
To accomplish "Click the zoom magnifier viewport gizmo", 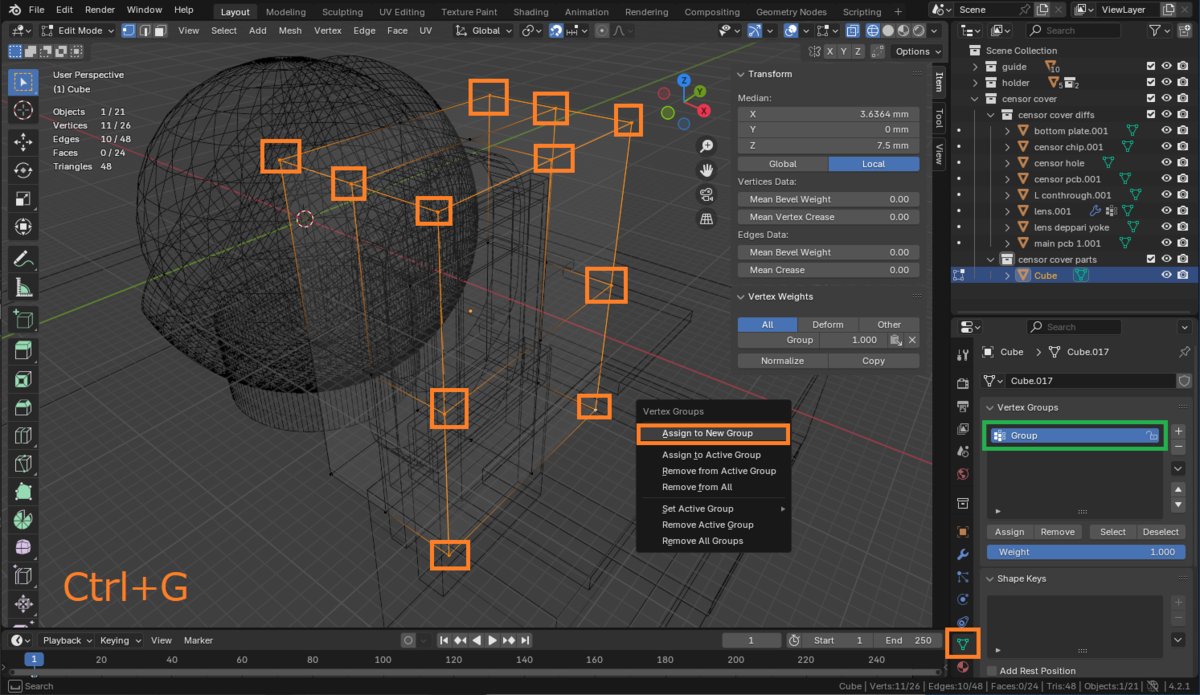I will click(x=706, y=146).
